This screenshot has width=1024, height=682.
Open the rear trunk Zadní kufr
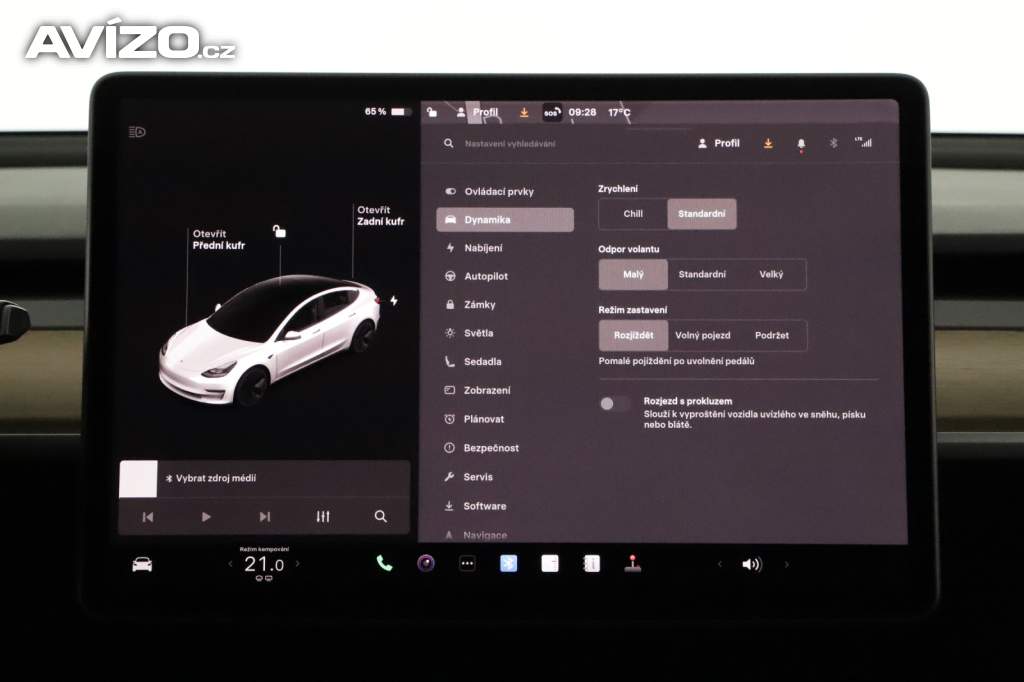(x=380, y=216)
